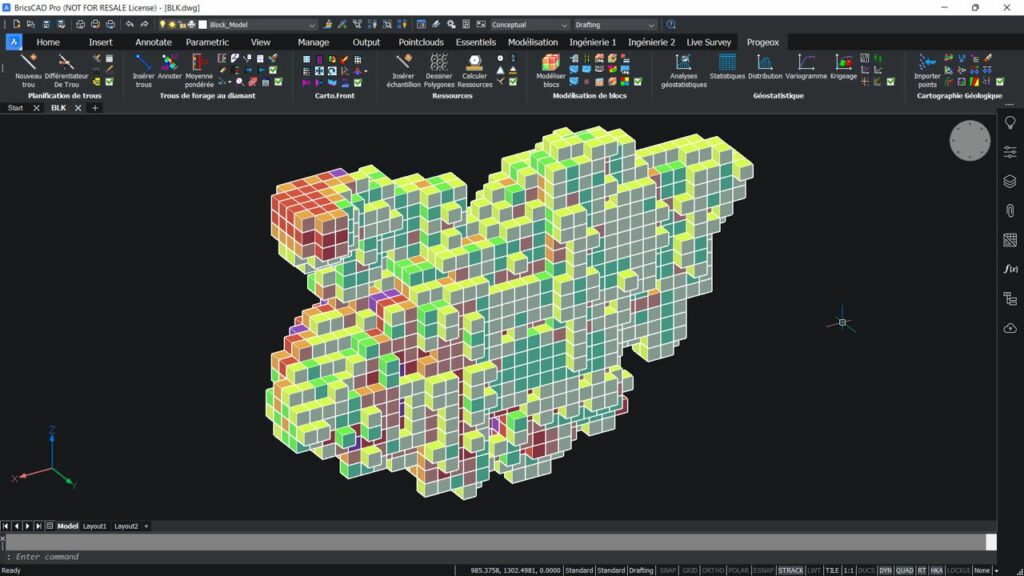Open the Help question mark icon

(671, 24)
